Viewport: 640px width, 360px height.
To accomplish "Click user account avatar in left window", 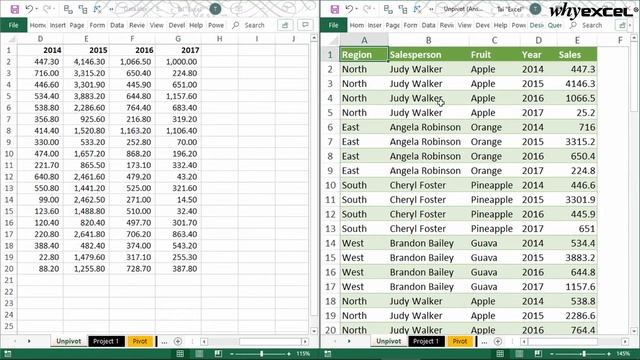I will point(215,9).
